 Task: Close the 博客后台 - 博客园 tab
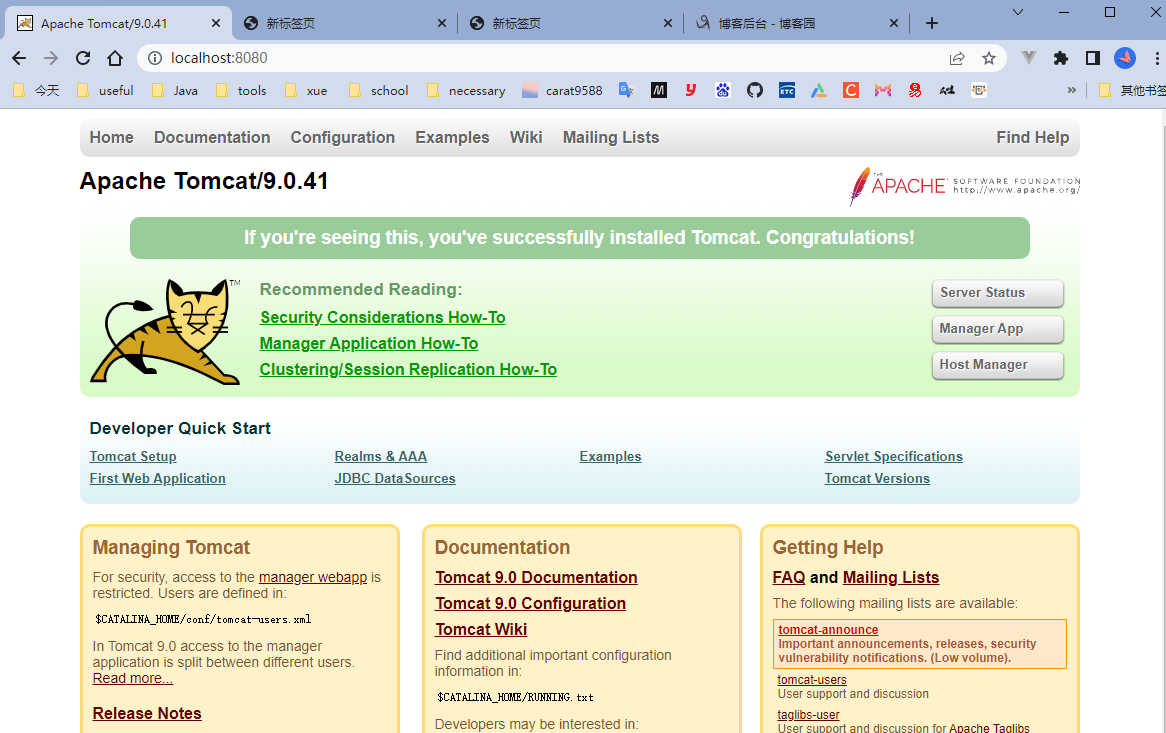[894, 23]
